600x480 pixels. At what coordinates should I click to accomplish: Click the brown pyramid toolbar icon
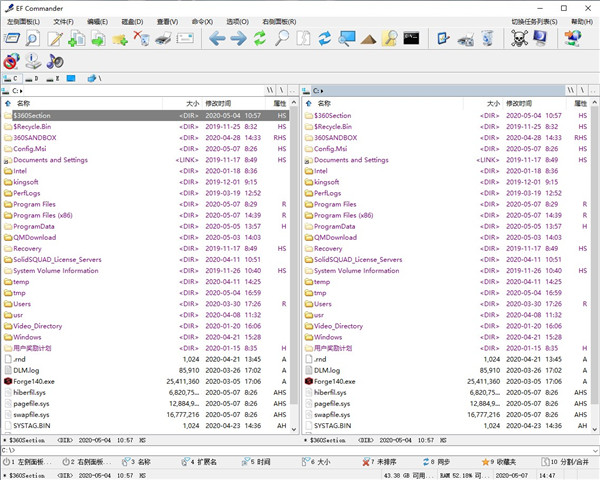point(368,39)
